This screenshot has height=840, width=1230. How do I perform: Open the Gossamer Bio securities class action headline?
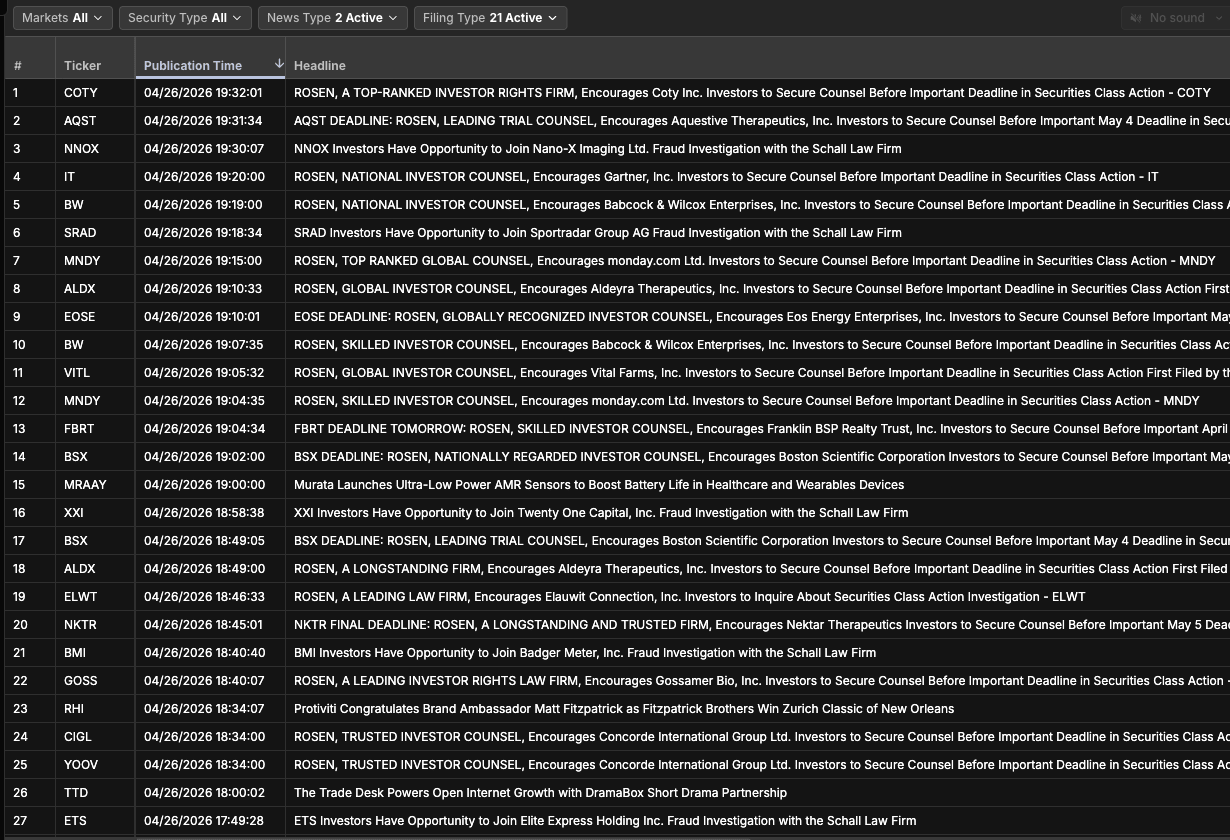pos(762,681)
